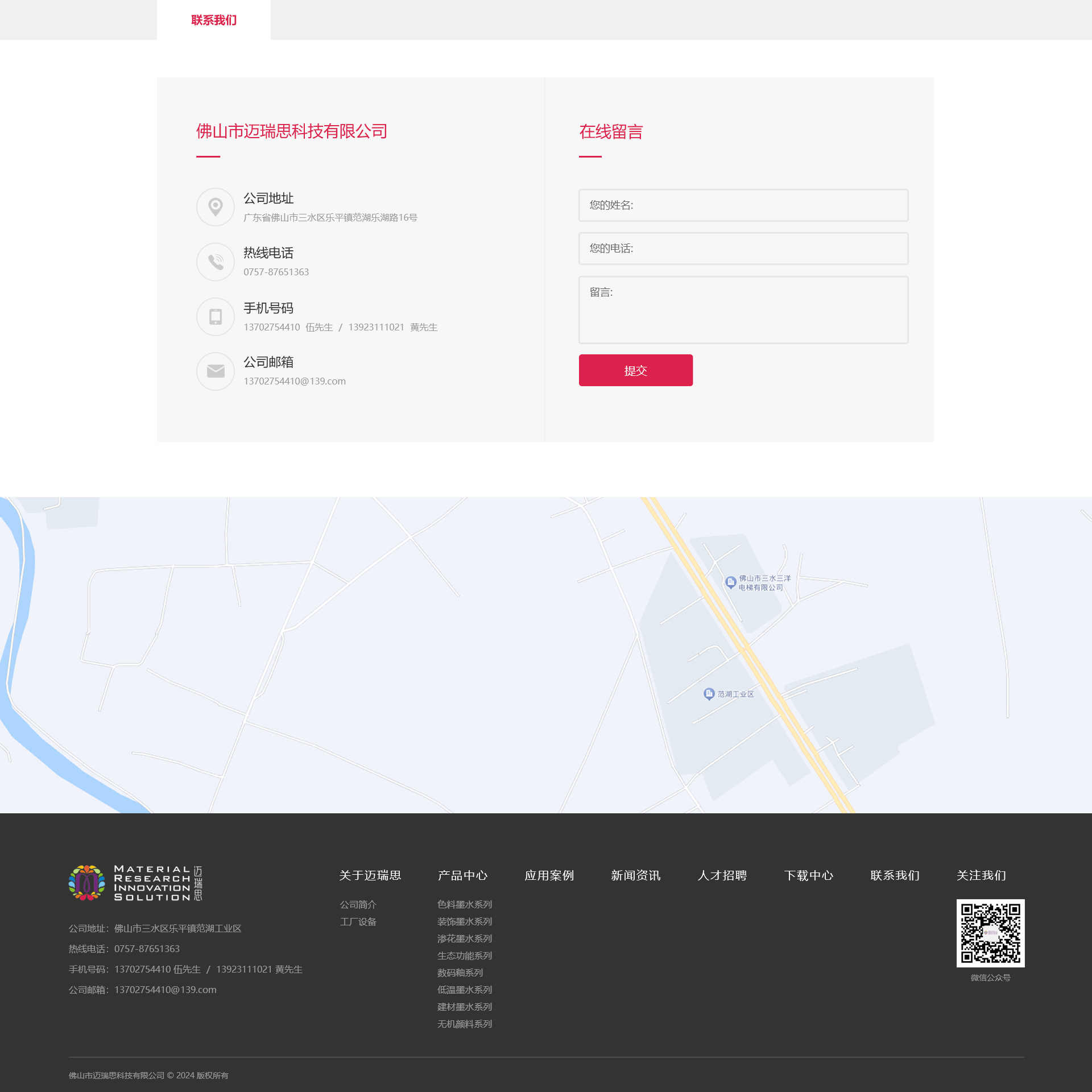Open 产品中心 footer menu heading

pos(462,875)
